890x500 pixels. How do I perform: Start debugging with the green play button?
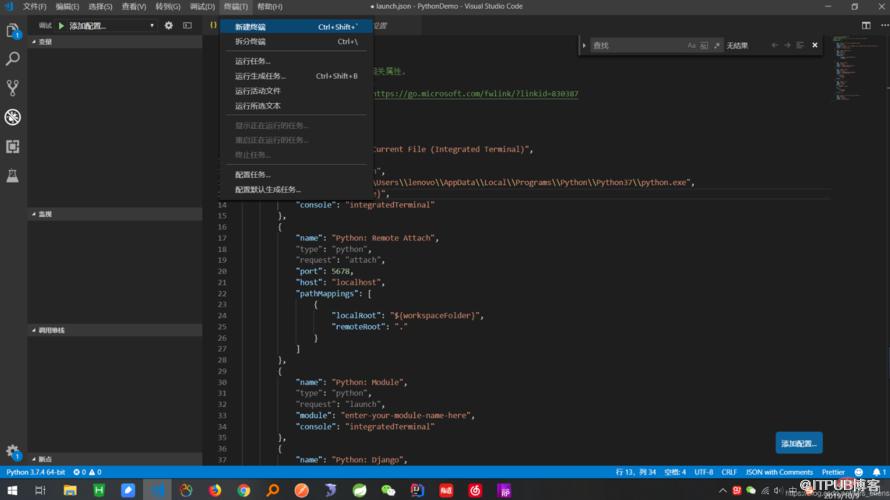click(x=61, y=26)
